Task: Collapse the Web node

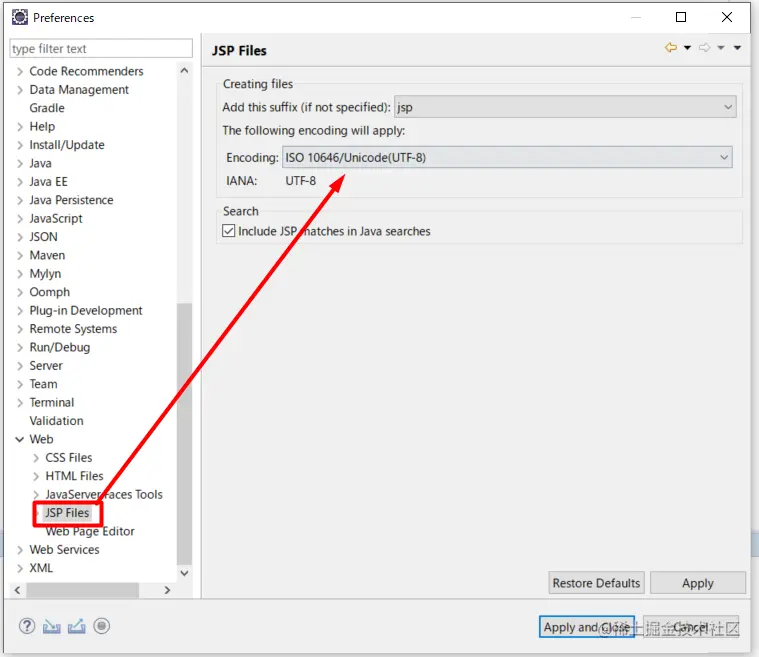Action: tap(20, 440)
